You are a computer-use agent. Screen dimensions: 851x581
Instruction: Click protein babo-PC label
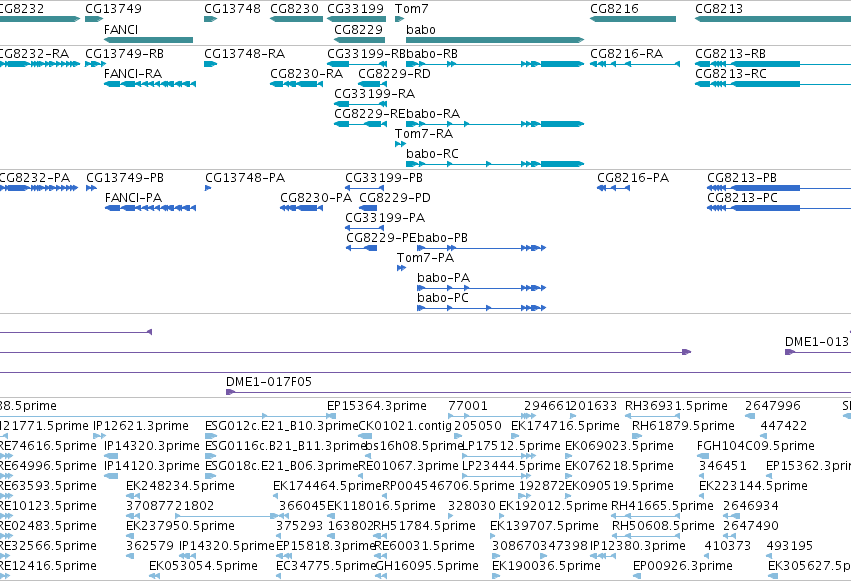click(443, 298)
